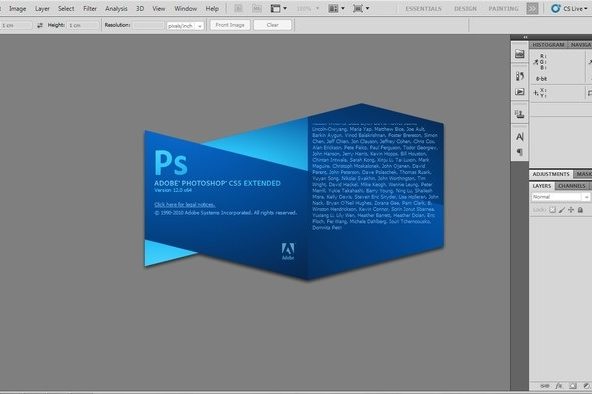The width and height of the screenshot is (592, 394).
Task: Click the RGB eyedropper icon in Info panel
Action: point(535,62)
